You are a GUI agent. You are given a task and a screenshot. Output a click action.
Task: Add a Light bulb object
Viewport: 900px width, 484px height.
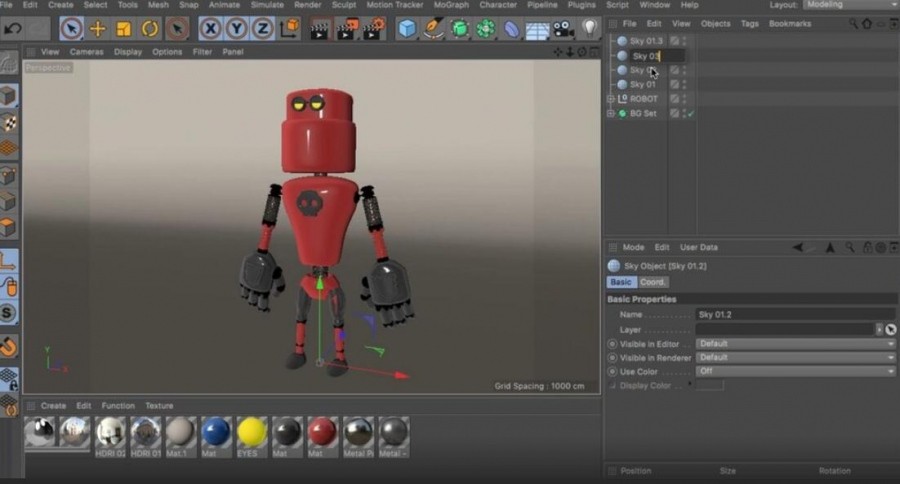tap(589, 28)
